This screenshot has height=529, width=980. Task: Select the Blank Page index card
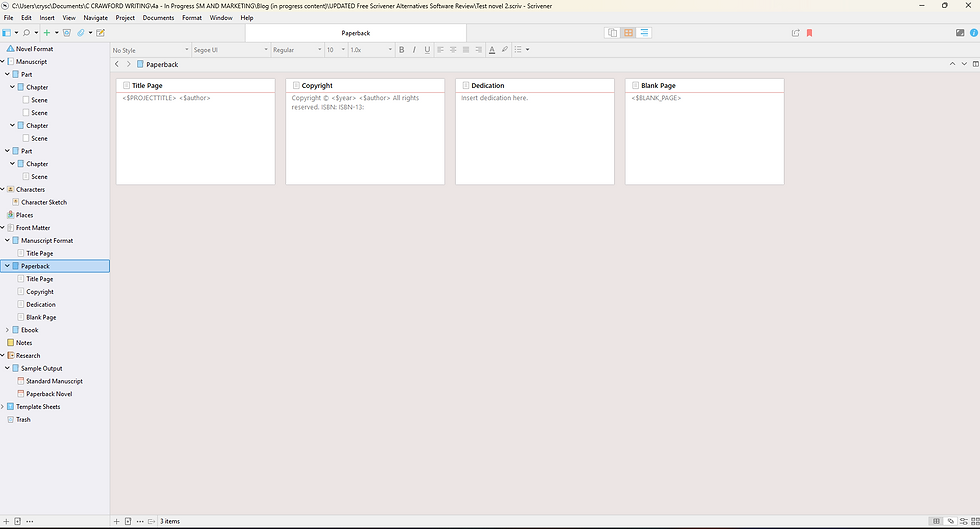[x=704, y=131]
